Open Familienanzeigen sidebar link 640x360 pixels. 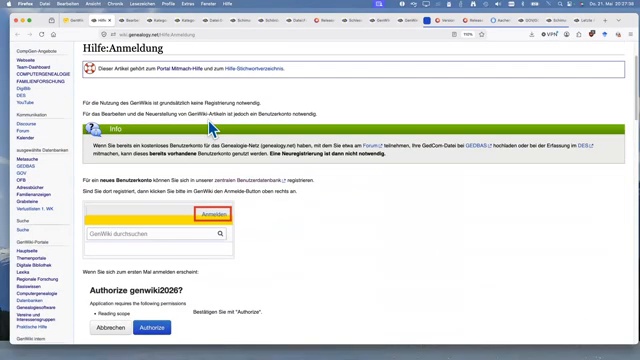[33, 194]
